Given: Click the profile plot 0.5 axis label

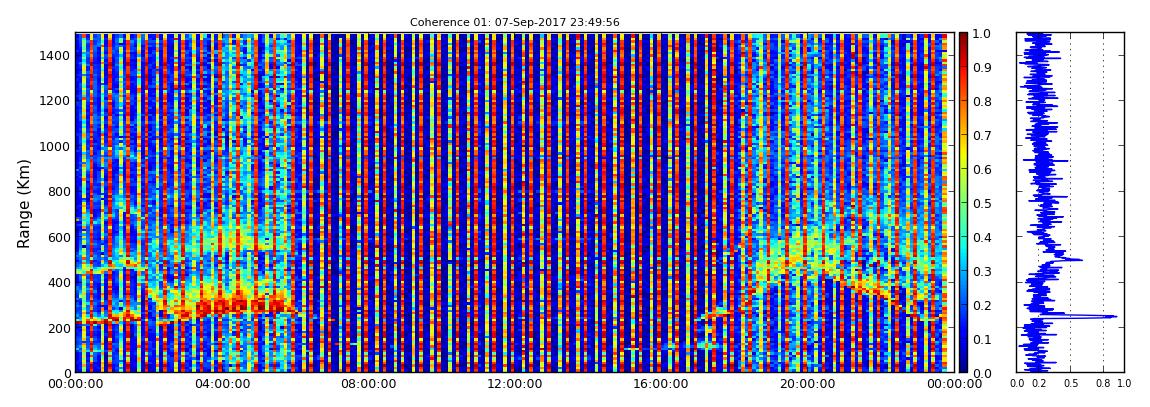Looking at the screenshot, I should 1070,383.
